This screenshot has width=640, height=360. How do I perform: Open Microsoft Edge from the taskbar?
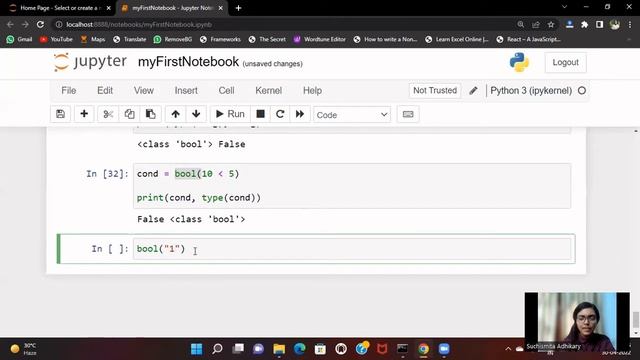[300, 349]
